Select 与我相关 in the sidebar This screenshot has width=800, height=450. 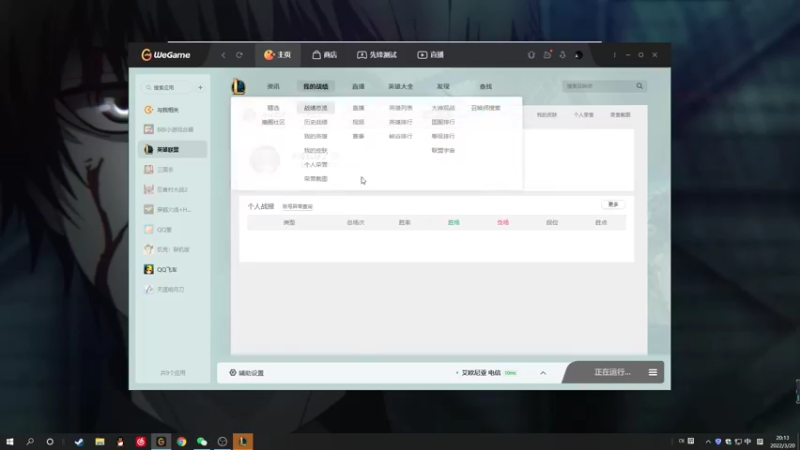click(173, 110)
